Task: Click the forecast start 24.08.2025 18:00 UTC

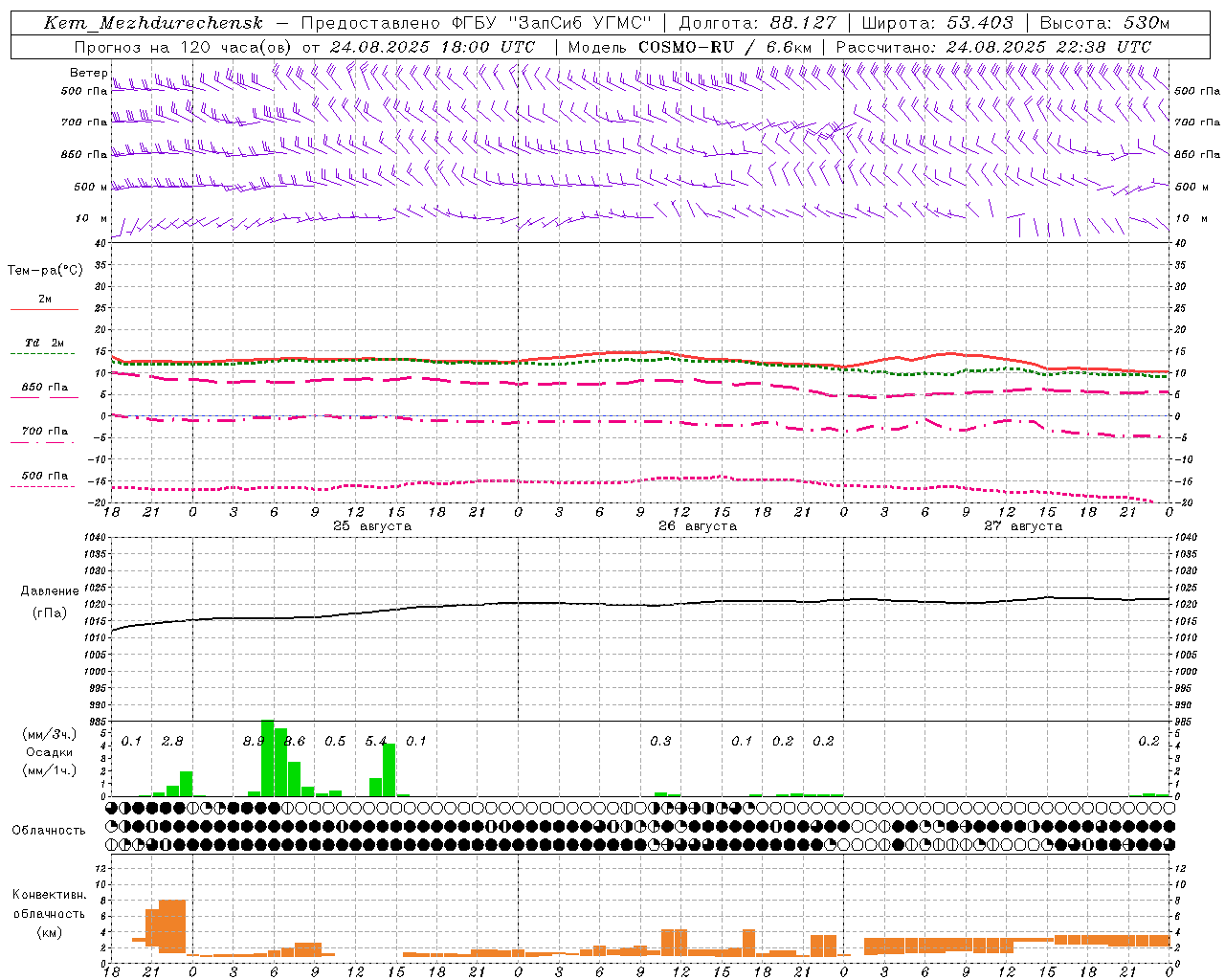Action: [432, 47]
